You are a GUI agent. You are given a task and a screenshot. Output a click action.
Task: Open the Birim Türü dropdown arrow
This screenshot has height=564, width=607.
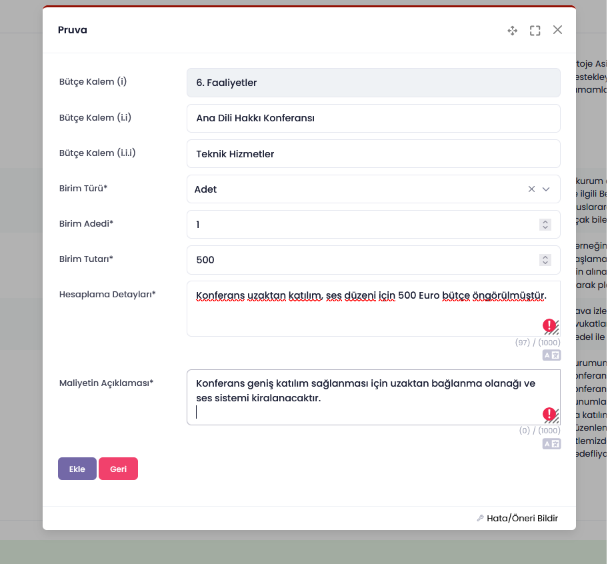click(x=545, y=189)
